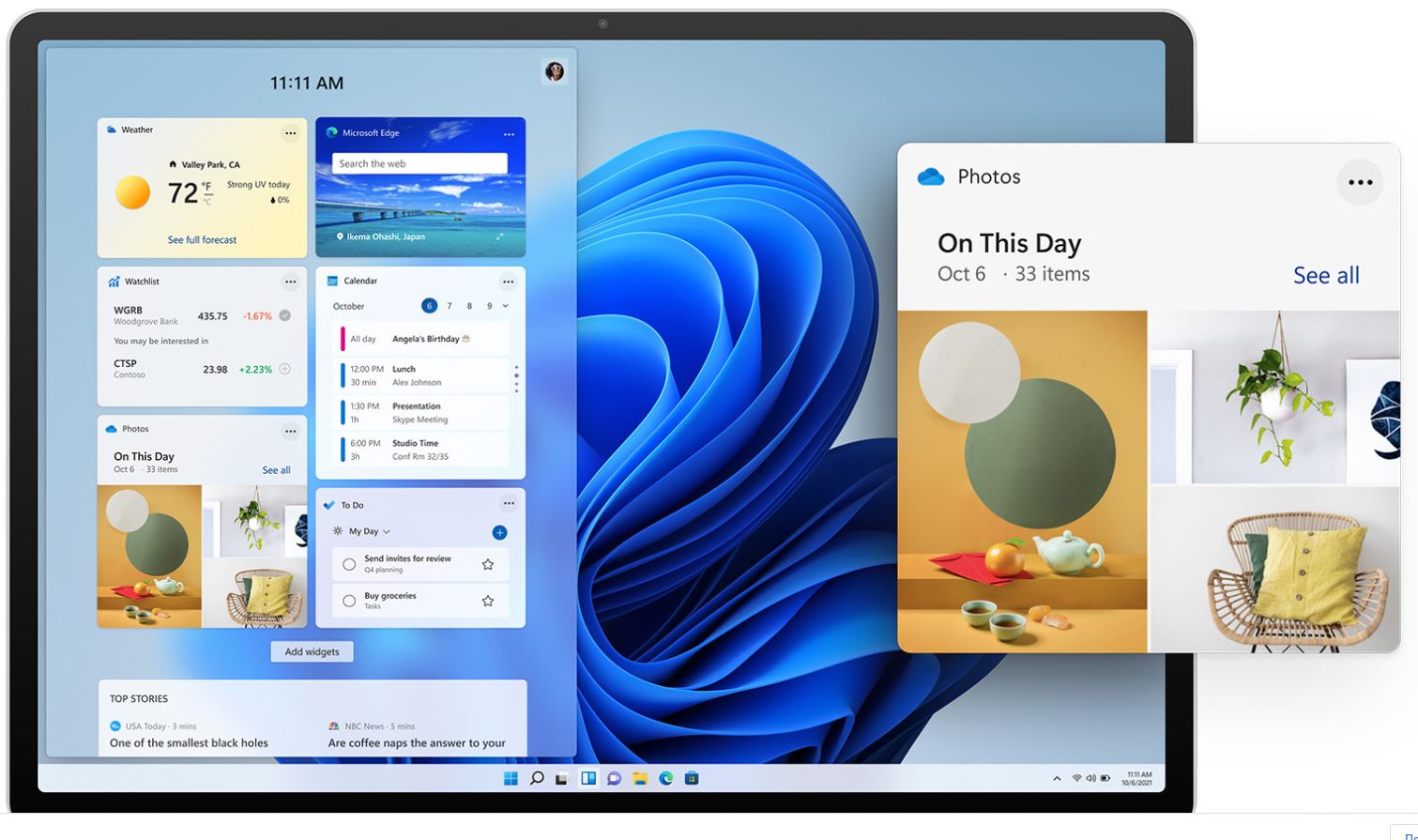1418x840 pixels.
Task: Launch Microsoft Edge from the taskbar
Action: [665, 778]
